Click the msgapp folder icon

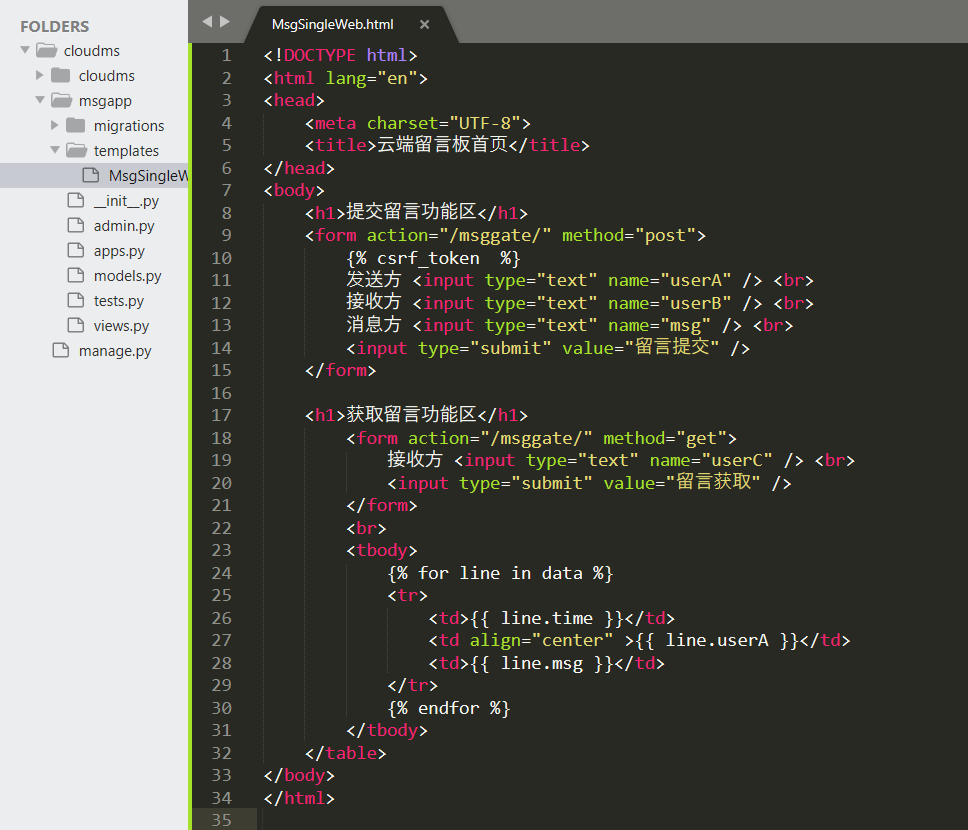click(61, 100)
